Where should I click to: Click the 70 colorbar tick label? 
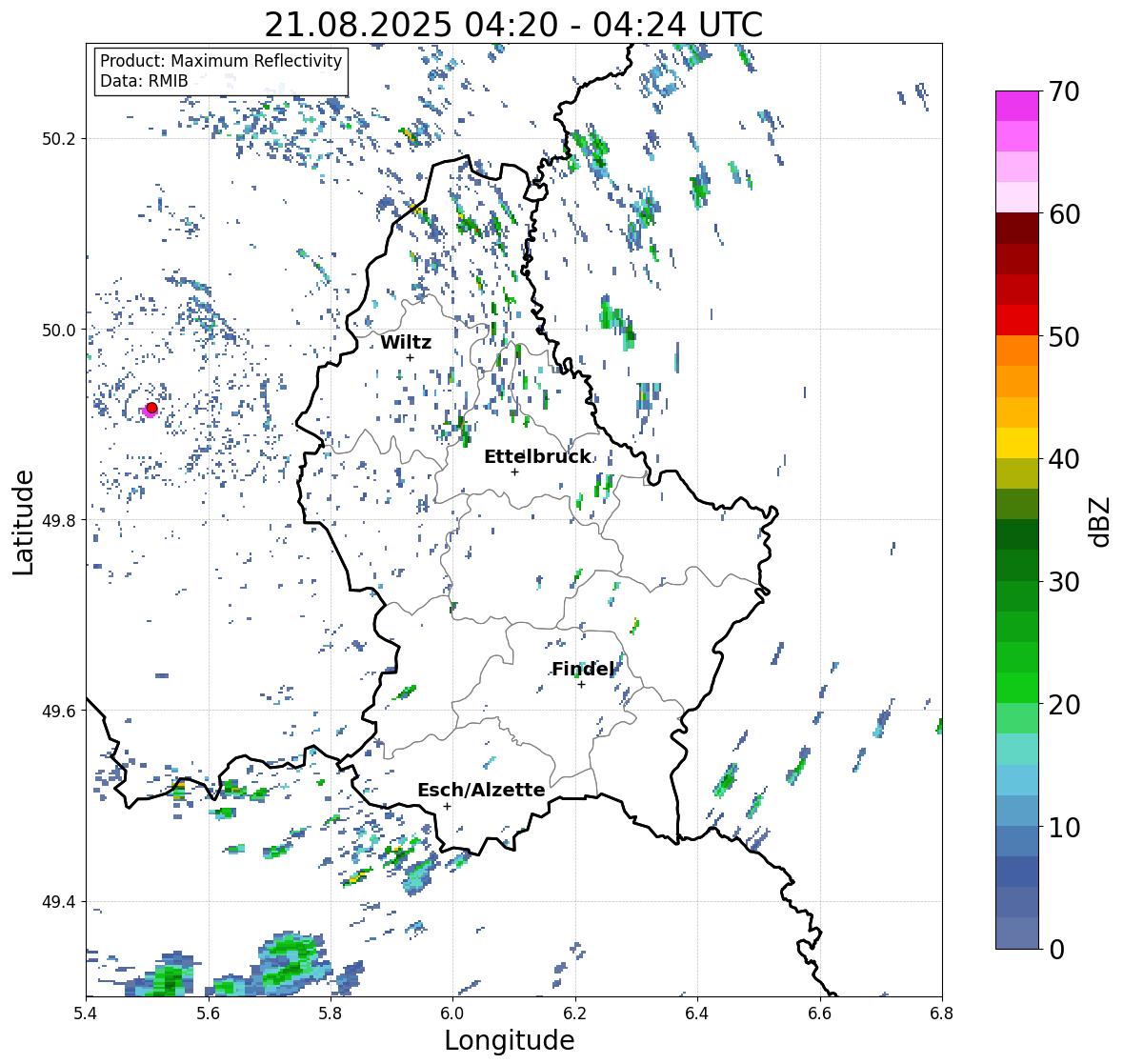tap(1064, 91)
